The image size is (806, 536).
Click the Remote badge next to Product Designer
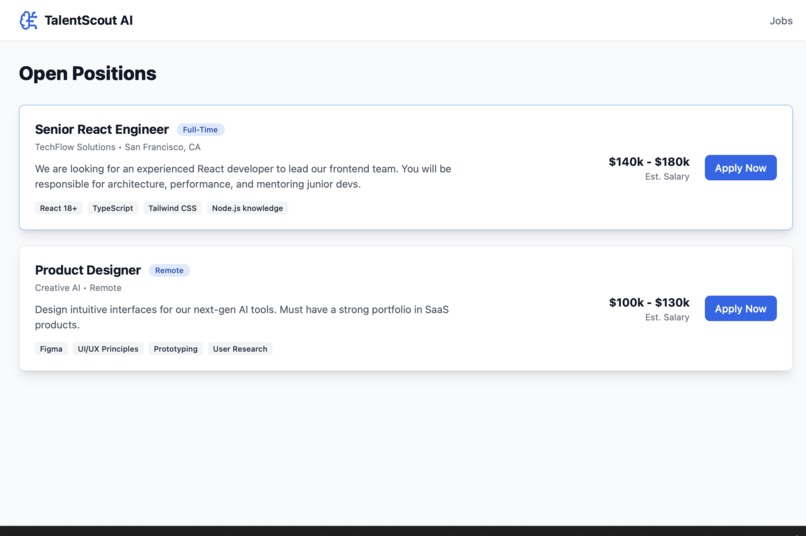click(x=169, y=270)
